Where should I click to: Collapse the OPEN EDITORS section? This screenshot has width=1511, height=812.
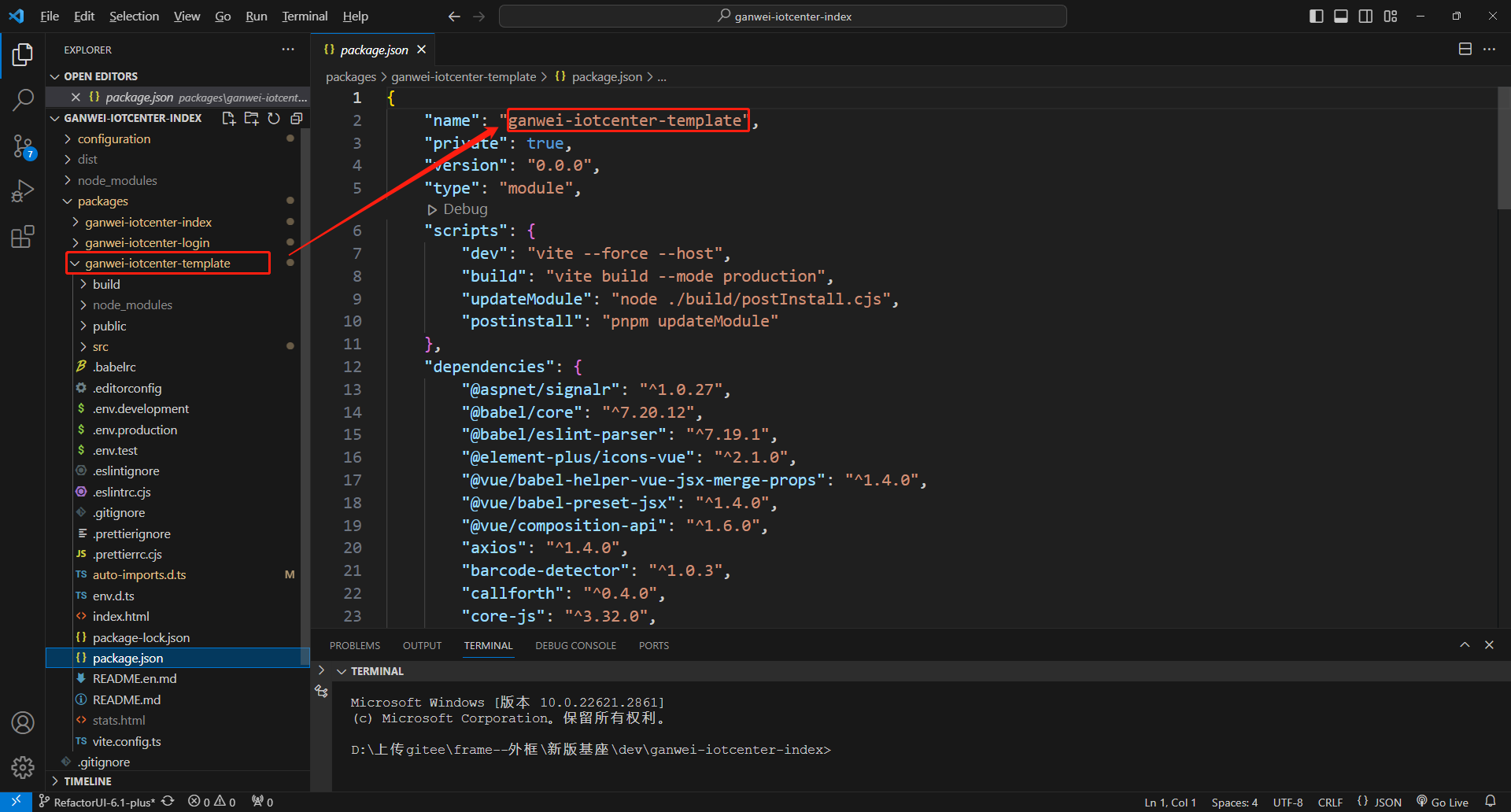[178, 76]
